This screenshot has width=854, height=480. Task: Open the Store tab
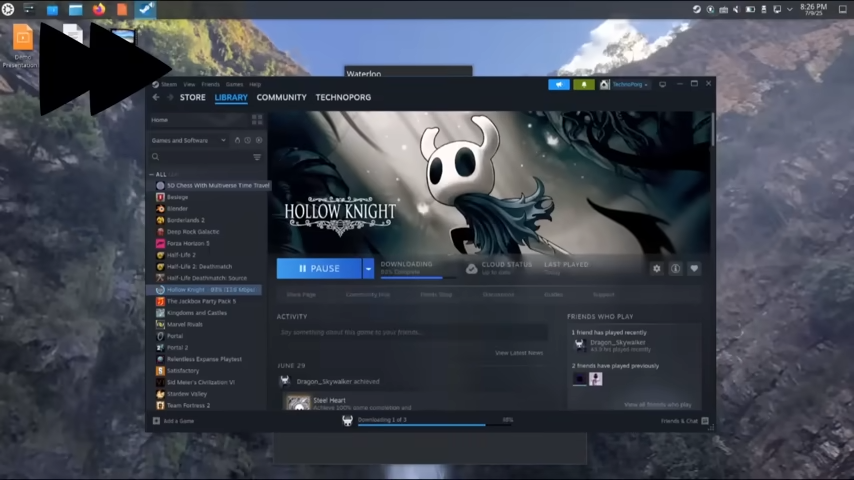[x=193, y=98]
